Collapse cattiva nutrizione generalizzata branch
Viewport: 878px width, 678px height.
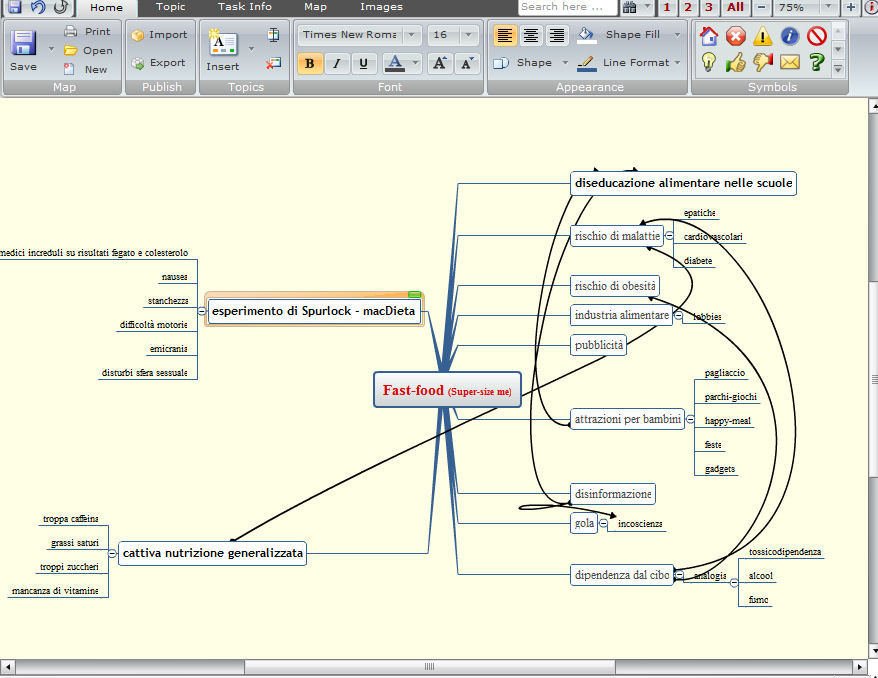coord(112,553)
